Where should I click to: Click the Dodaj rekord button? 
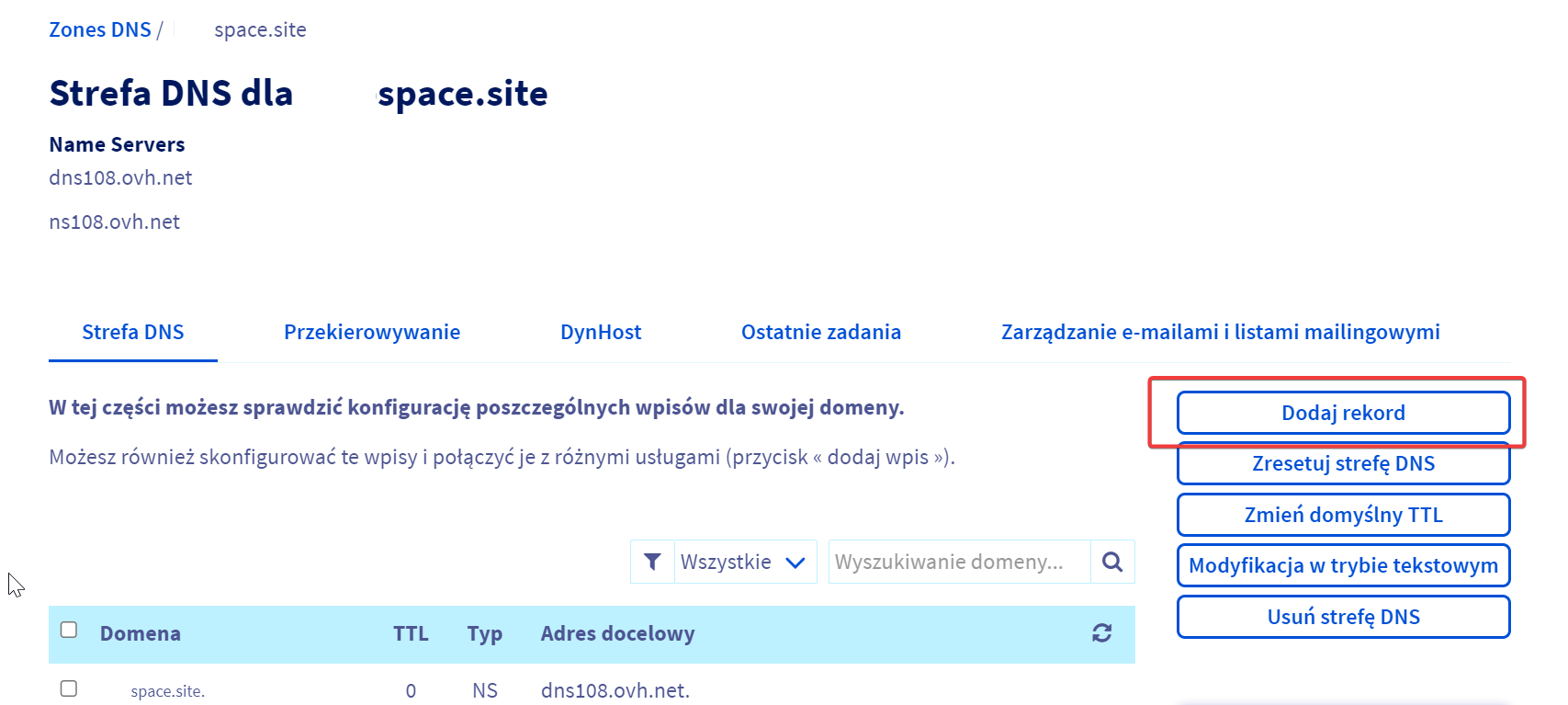coord(1343,413)
